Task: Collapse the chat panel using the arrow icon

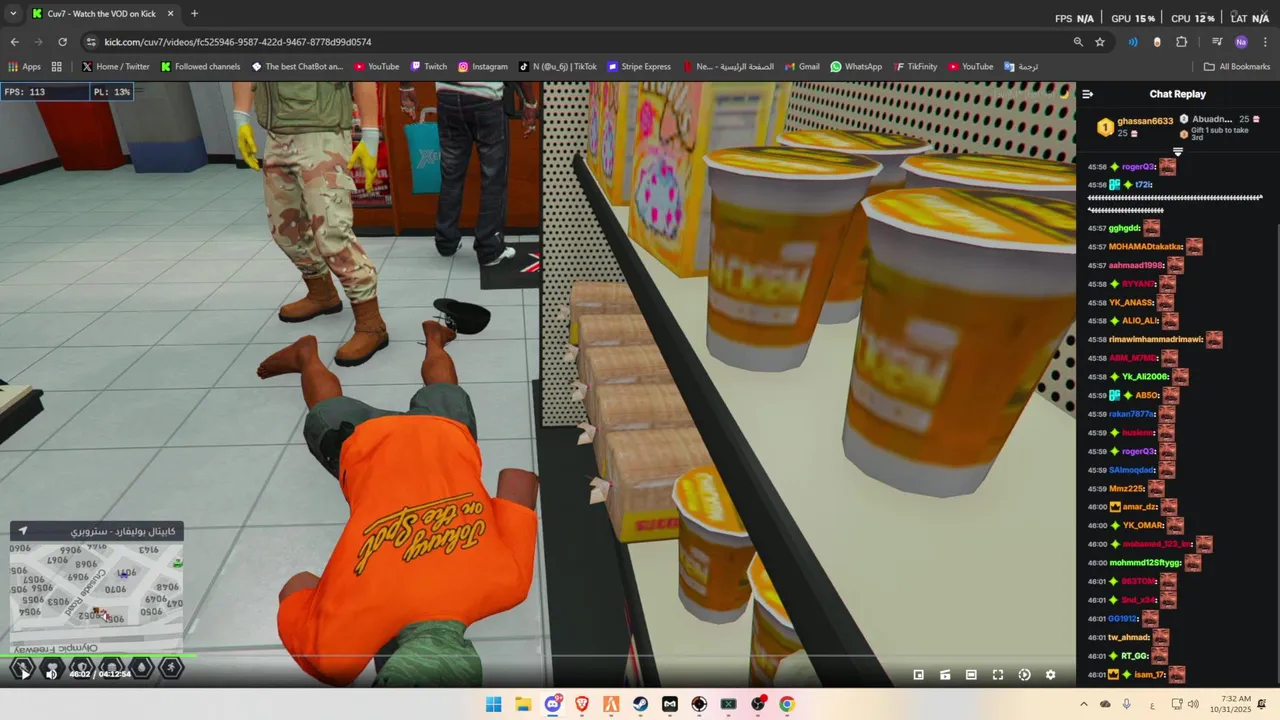Action: tap(1088, 94)
